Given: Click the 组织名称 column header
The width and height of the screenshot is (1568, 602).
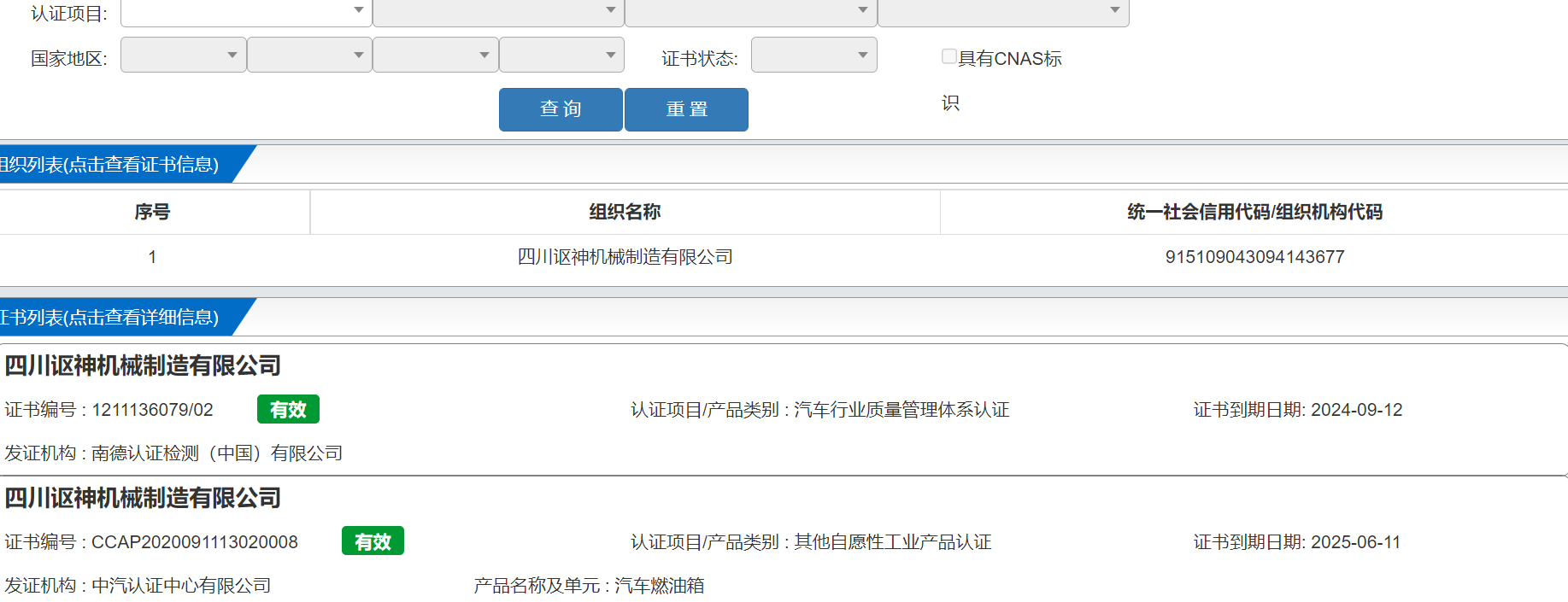Looking at the screenshot, I should click(625, 212).
